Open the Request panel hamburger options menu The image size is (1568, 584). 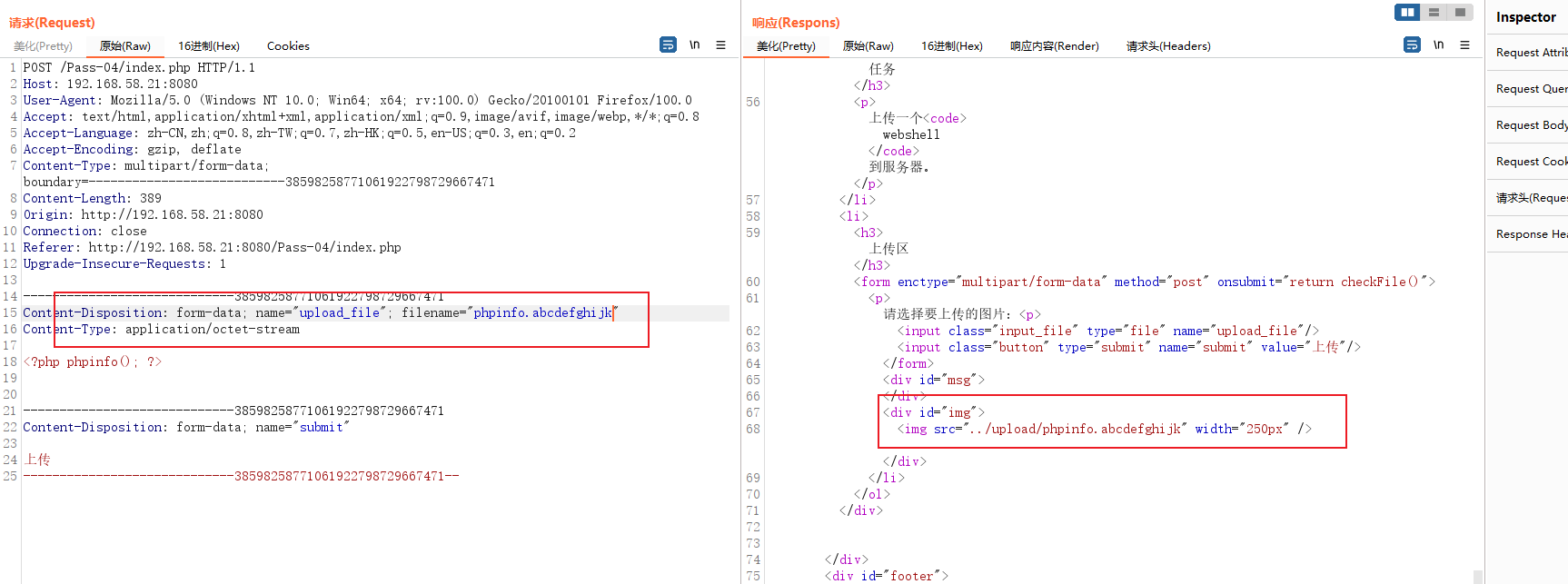(x=720, y=45)
